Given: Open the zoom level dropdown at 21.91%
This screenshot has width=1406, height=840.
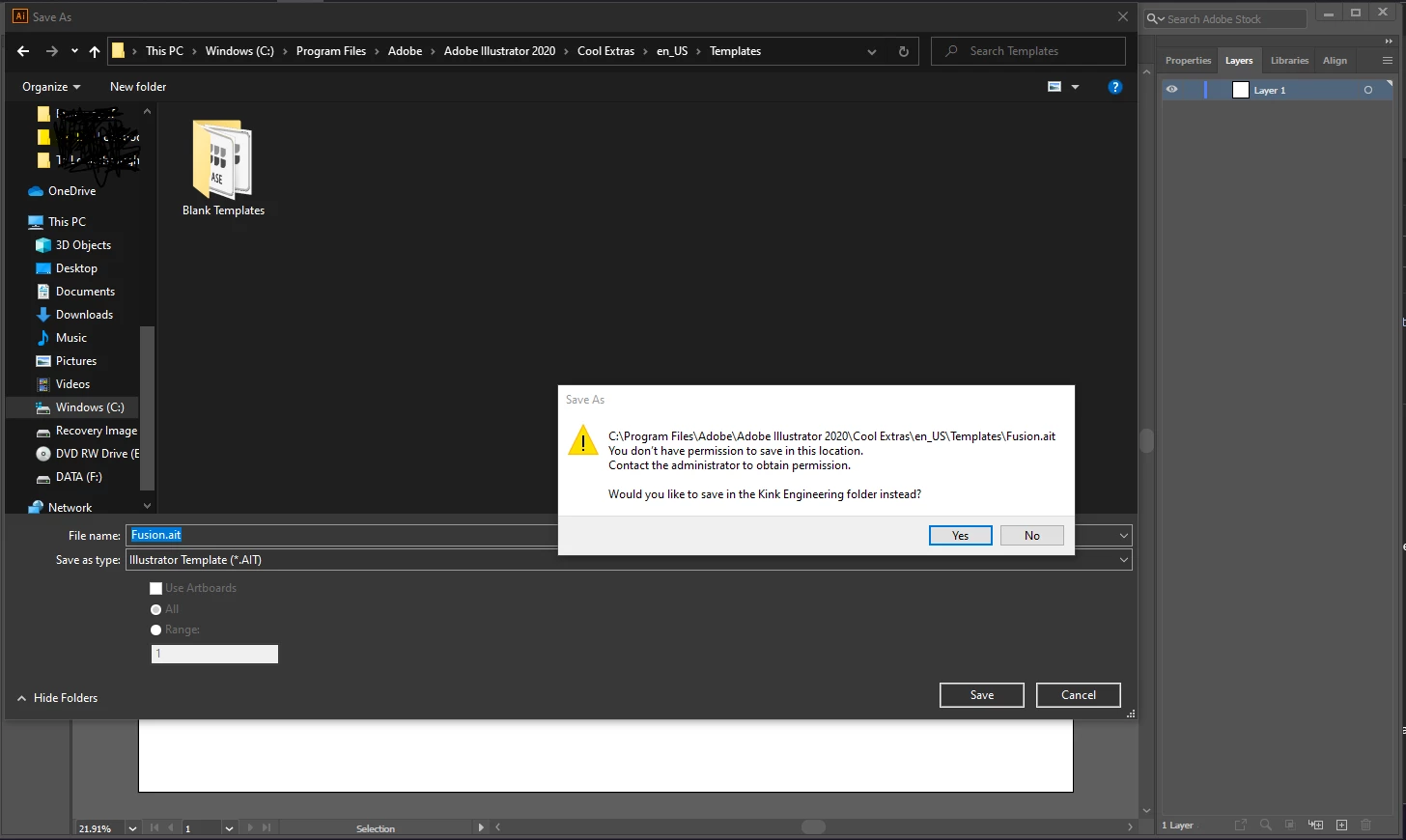Looking at the screenshot, I should [132, 828].
